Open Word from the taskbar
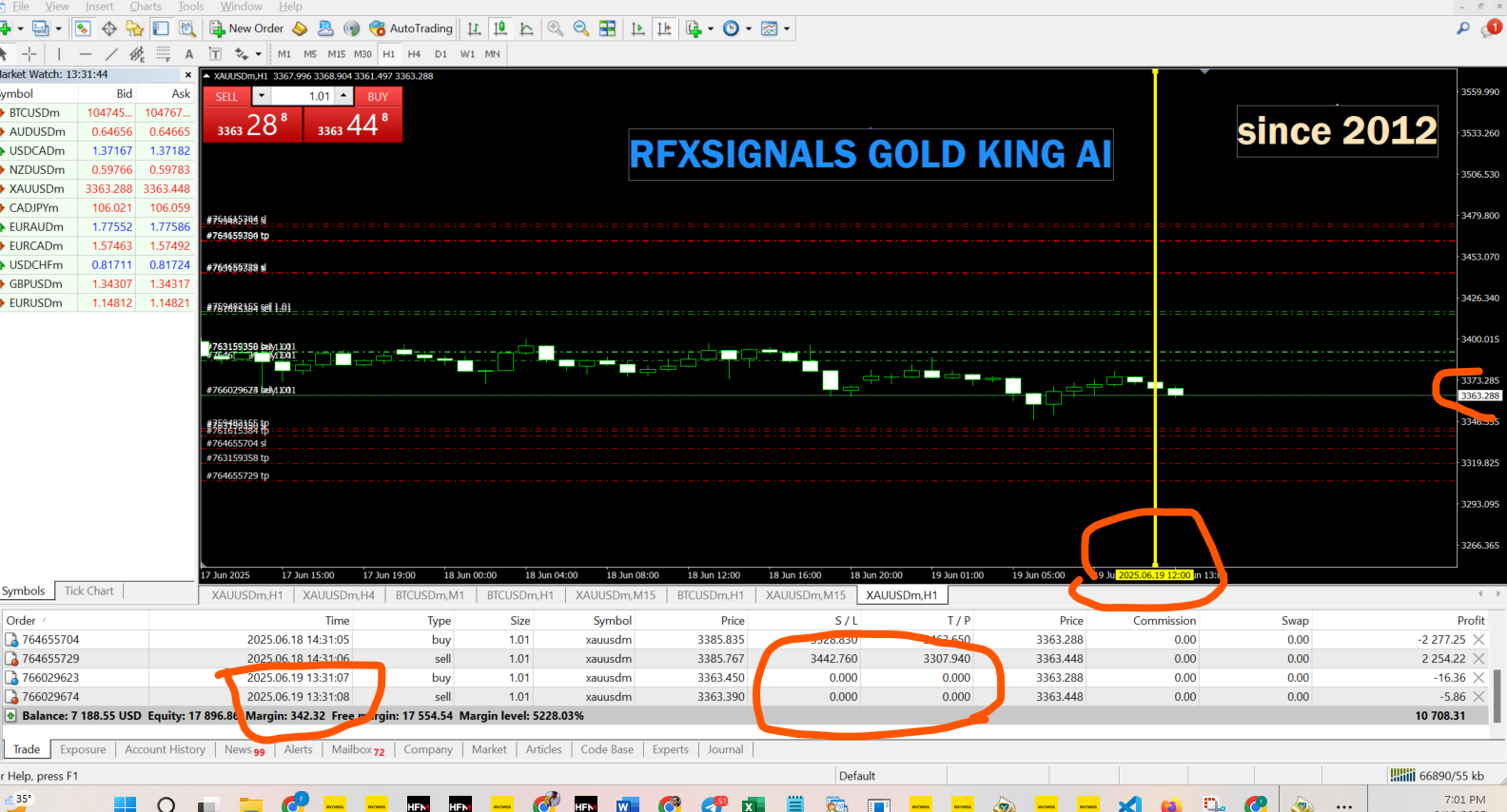The image size is (1507, 812). [627, 805]
